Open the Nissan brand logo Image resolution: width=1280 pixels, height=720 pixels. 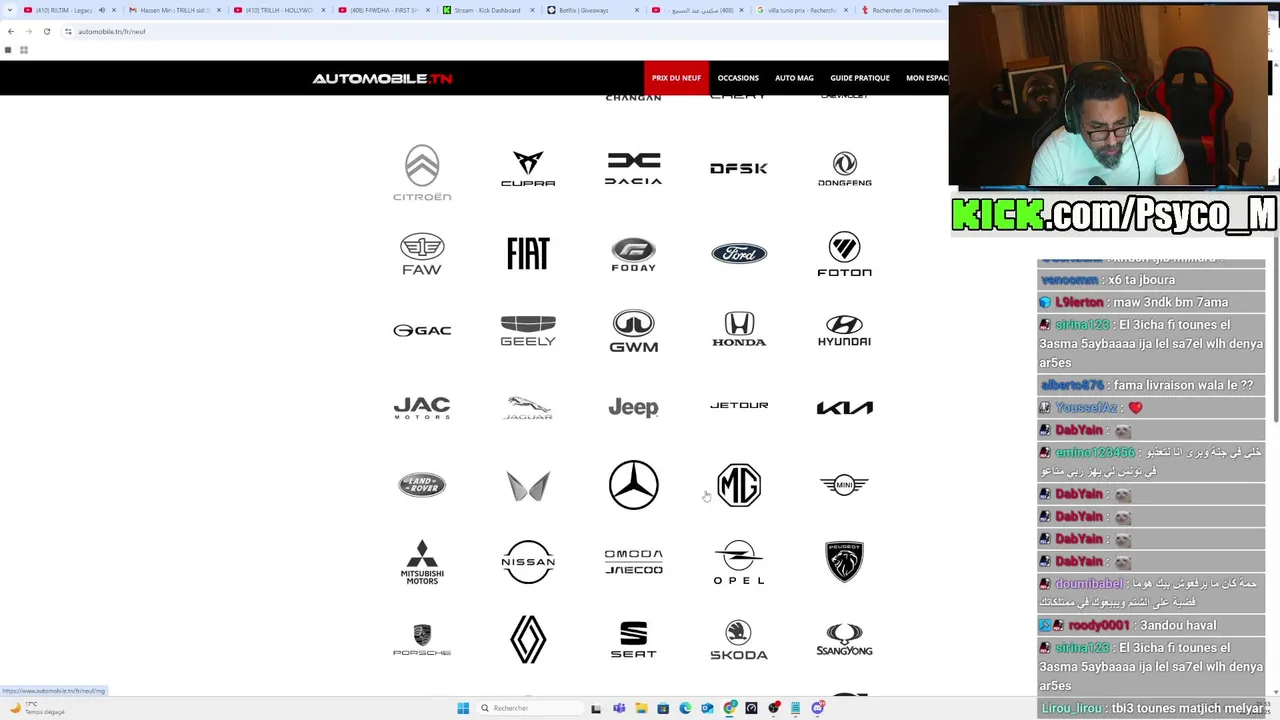528,562
